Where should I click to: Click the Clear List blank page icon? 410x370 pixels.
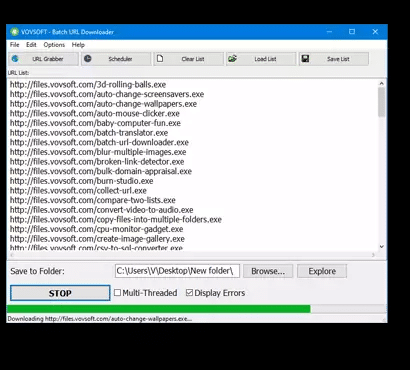tap(160, 59)
